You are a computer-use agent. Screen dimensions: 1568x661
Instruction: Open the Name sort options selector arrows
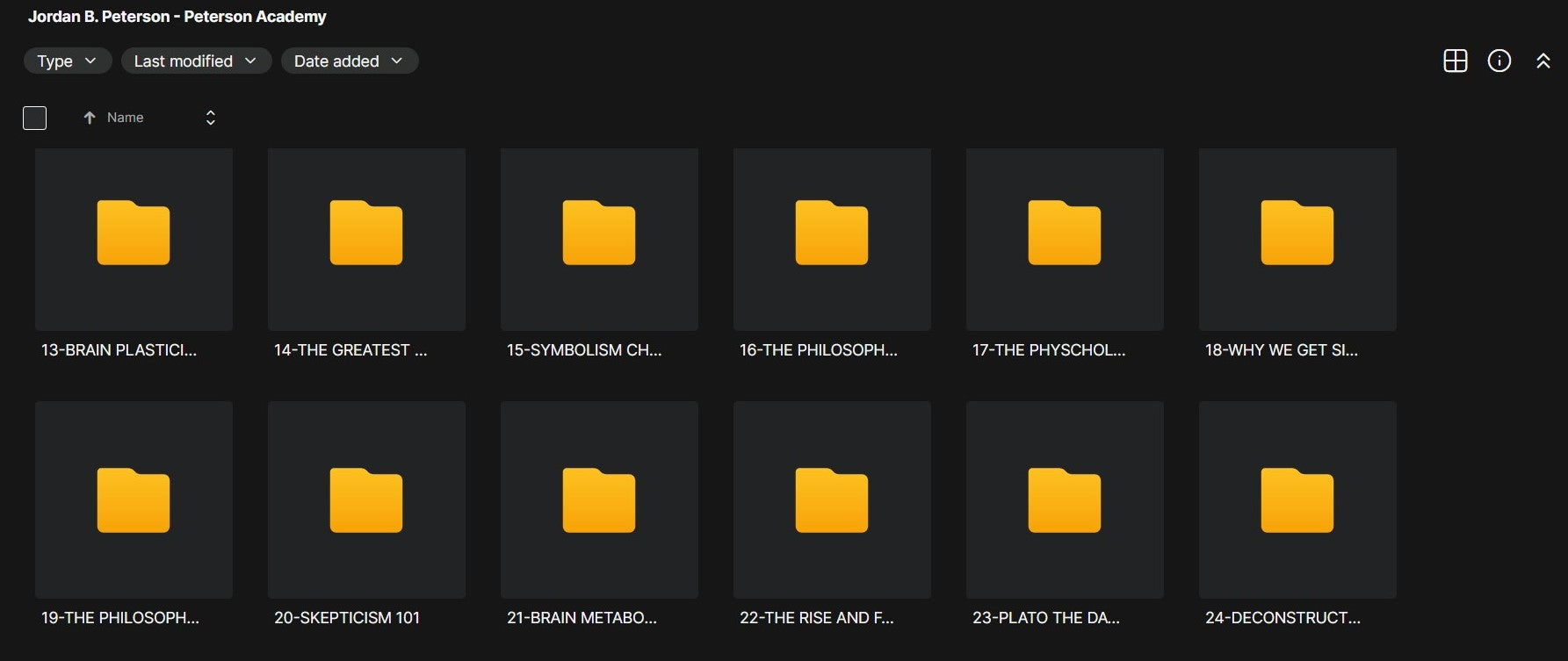211,118
